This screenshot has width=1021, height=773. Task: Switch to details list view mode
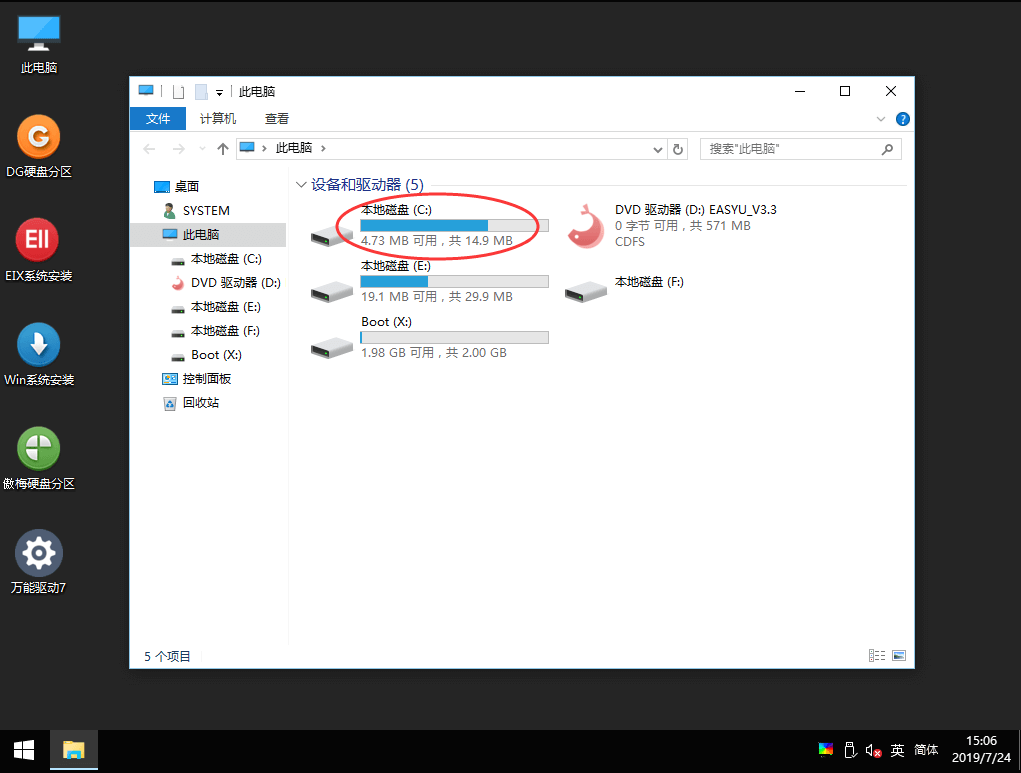(x=877, y=656)
